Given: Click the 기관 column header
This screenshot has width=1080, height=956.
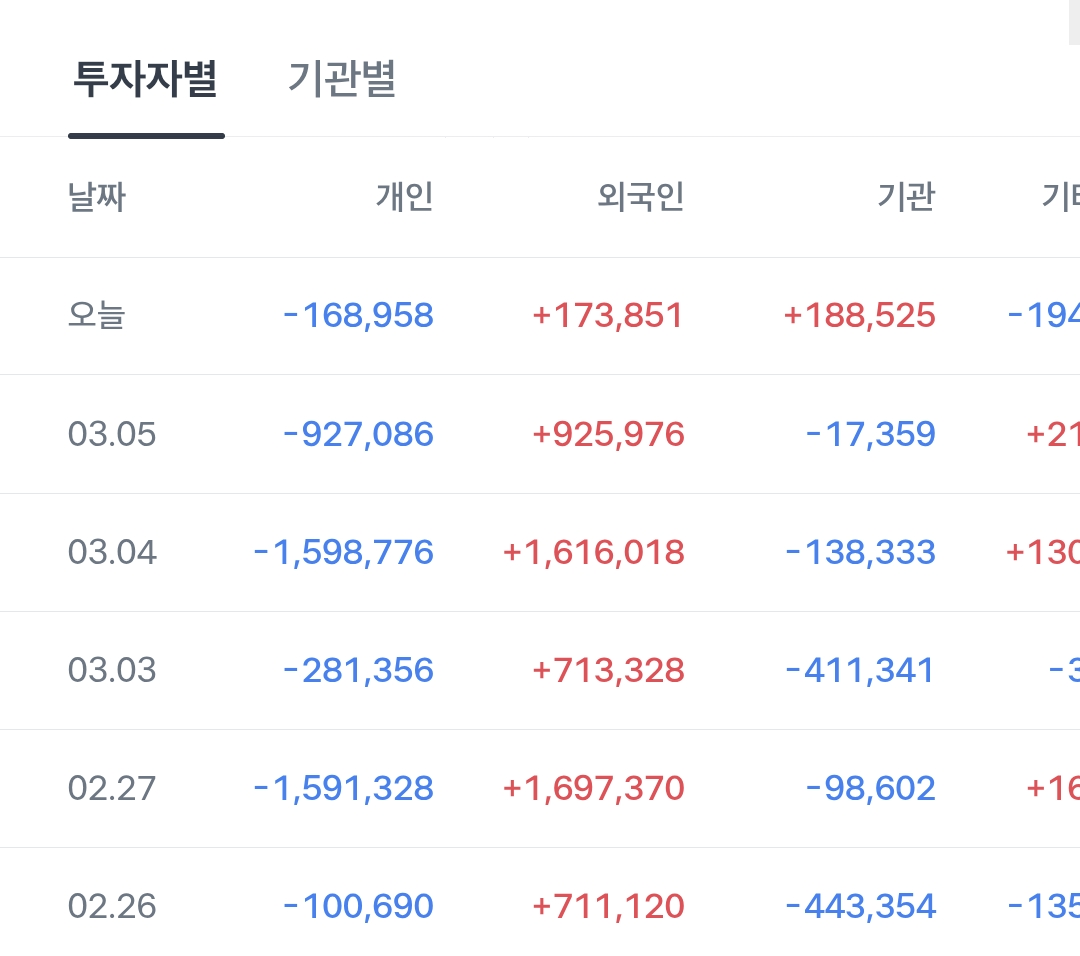Looking at the screenshot, I should 905,197.
